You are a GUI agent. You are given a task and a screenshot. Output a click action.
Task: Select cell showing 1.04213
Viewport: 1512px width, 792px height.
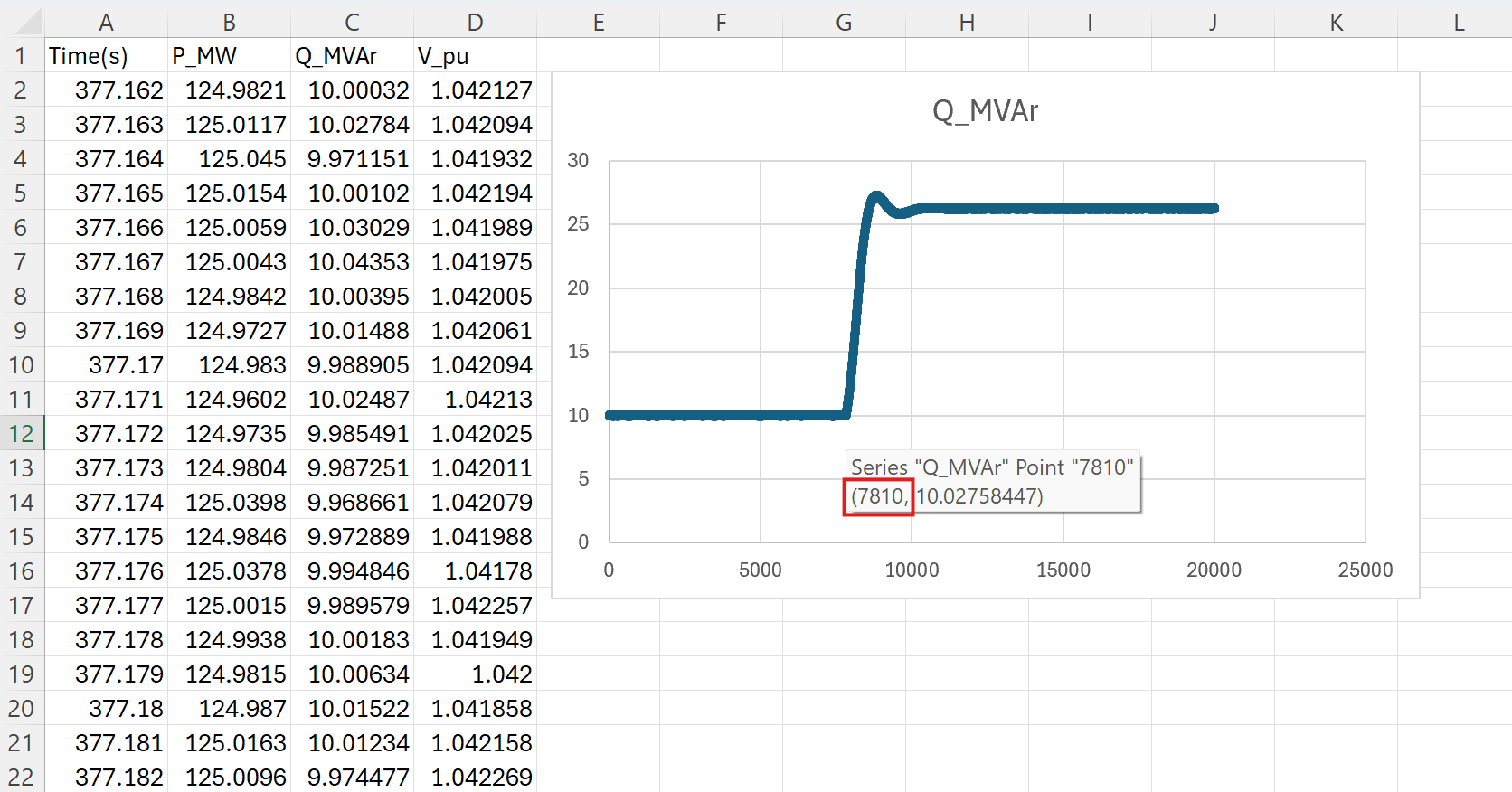tap(475, 400)
